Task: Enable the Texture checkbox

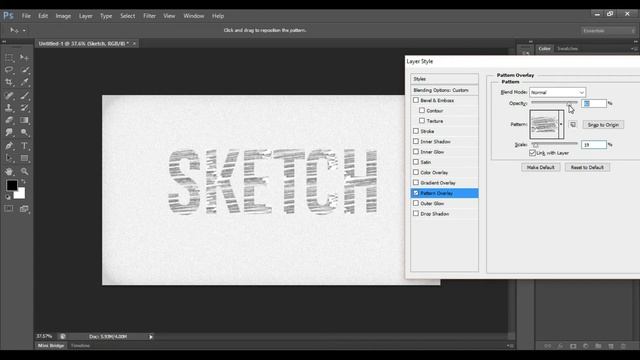Action: 422,120
